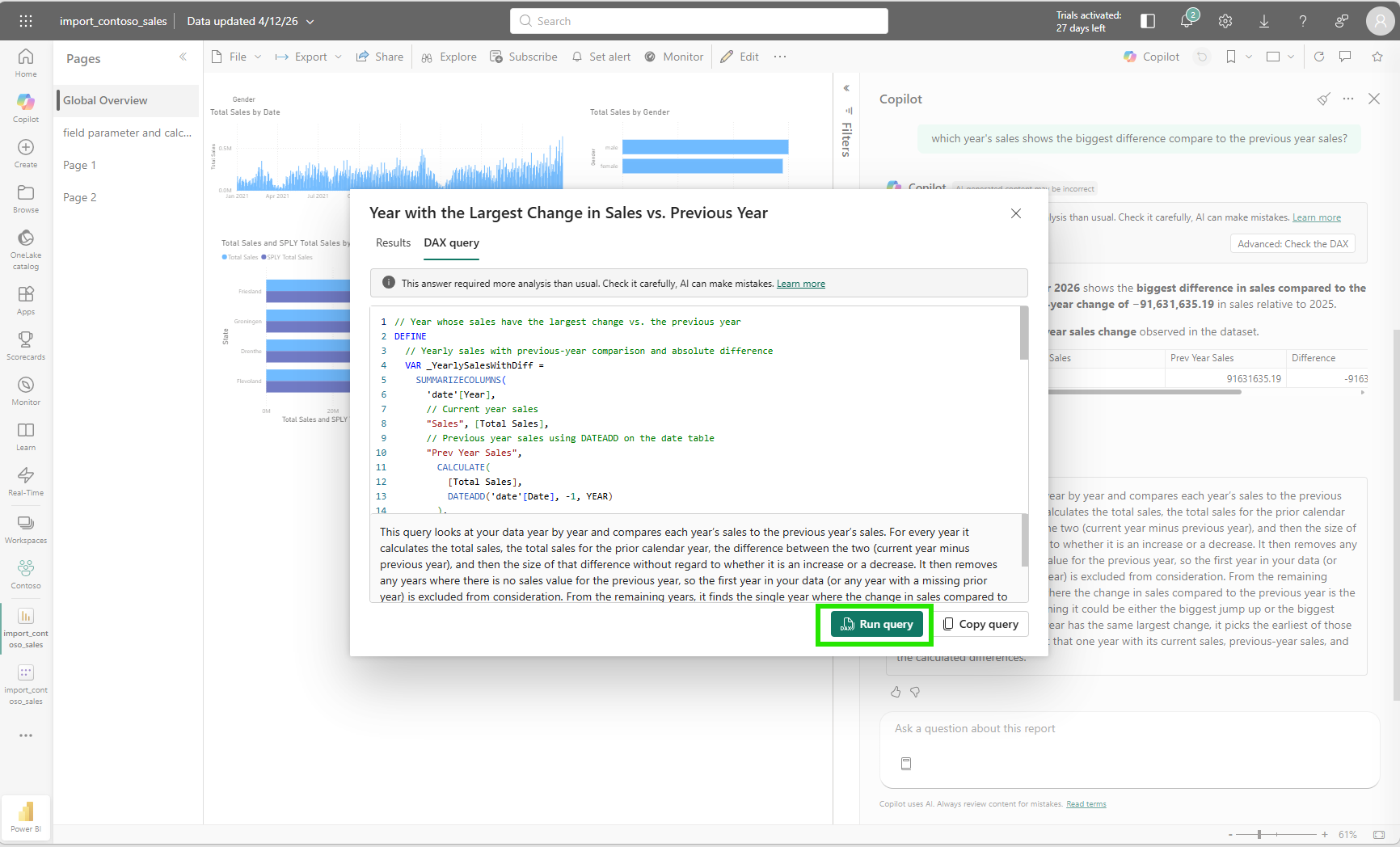Screen dimensions: 1400x847
Task: Click the Search box
Action: [699, 21]
